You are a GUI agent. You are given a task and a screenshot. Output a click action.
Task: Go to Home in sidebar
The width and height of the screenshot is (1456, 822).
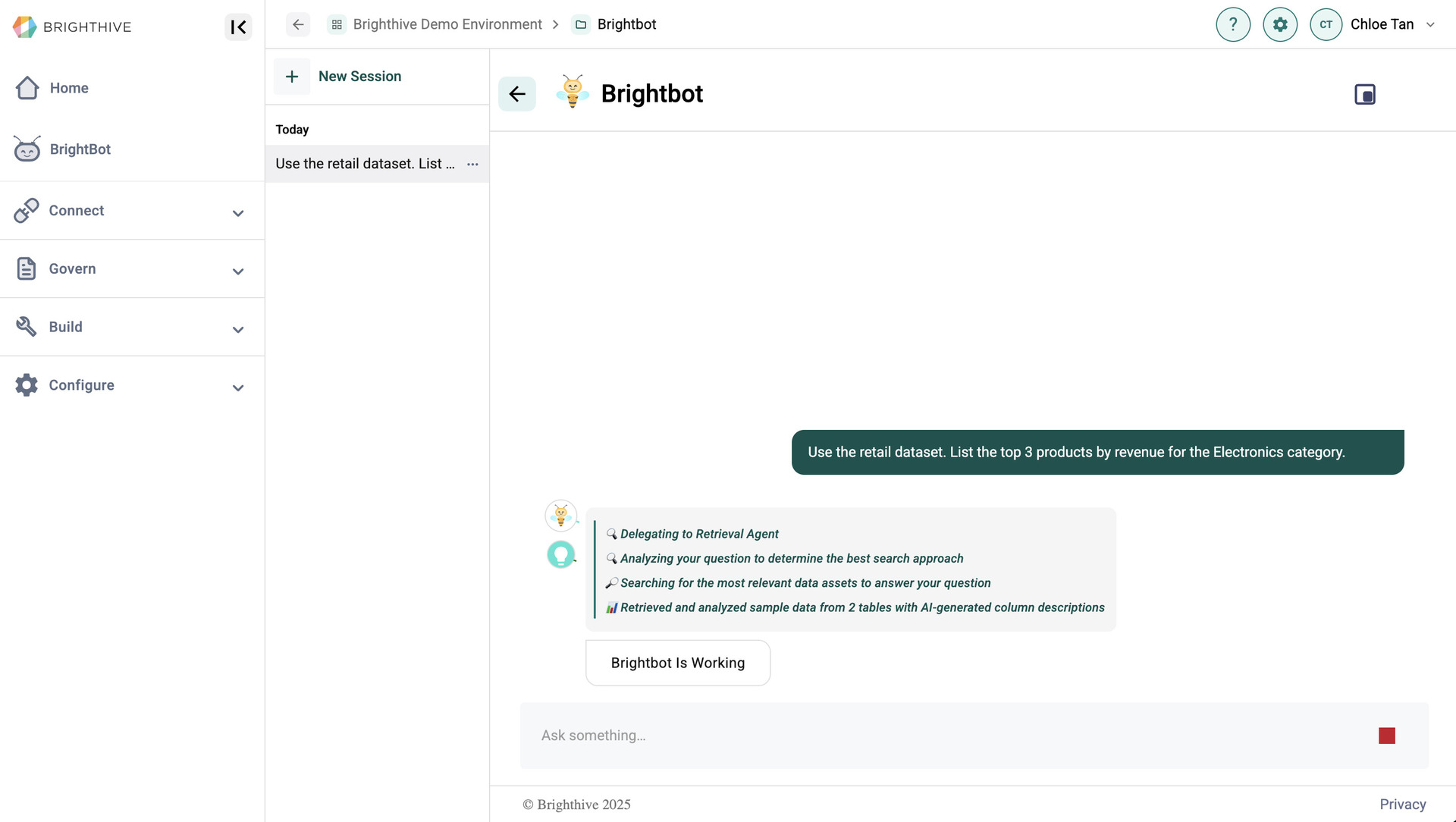click(x=68, y=88)
